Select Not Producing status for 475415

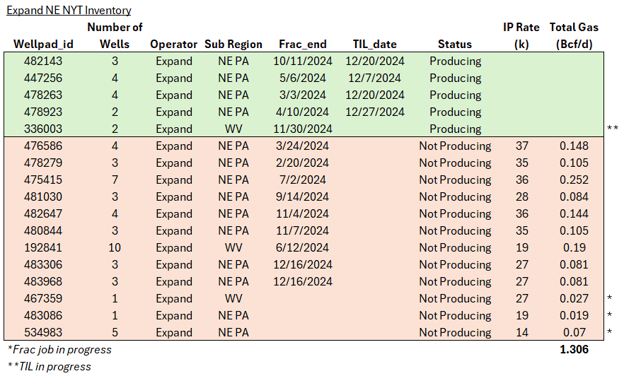(455, 180)
